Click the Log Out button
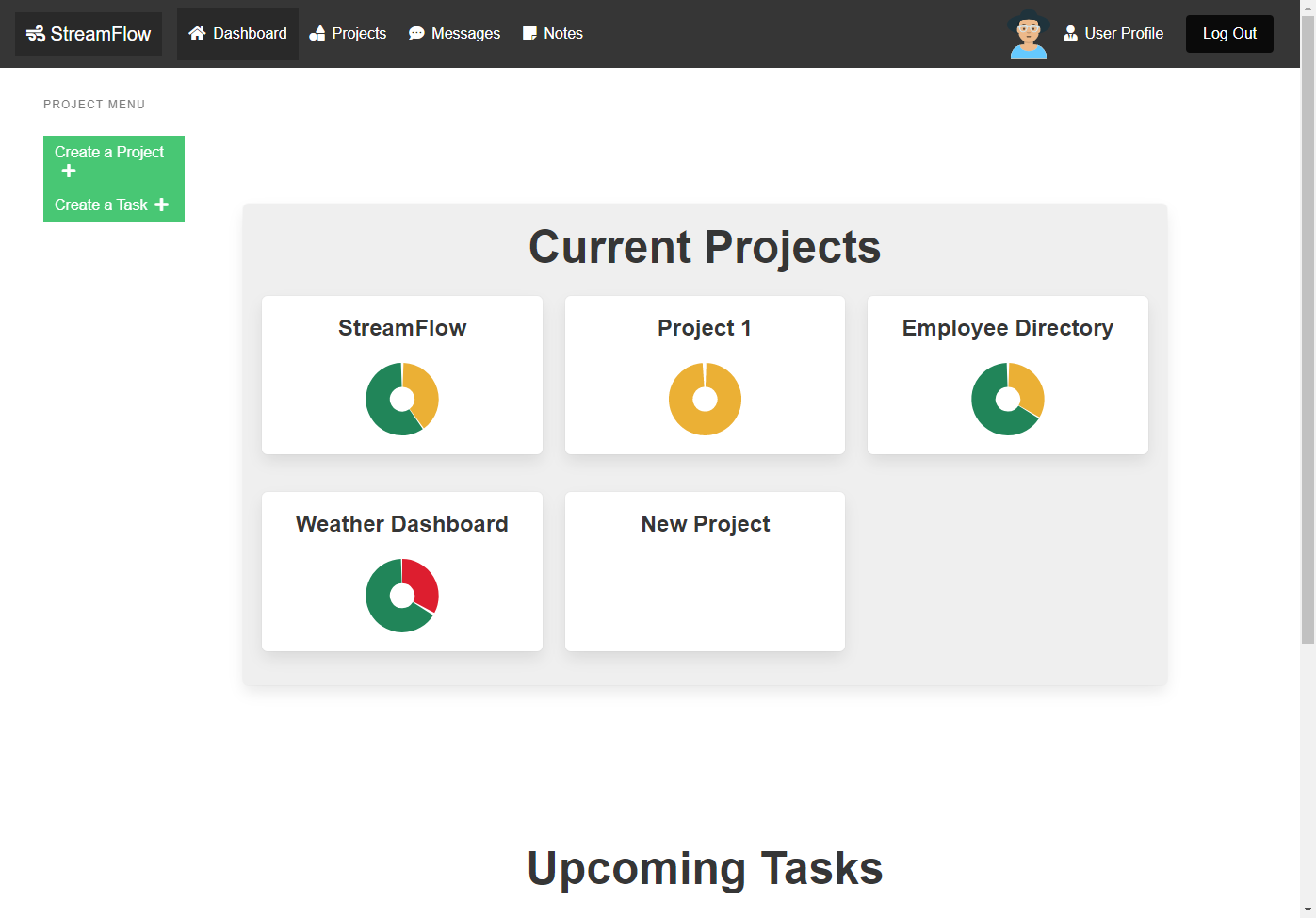Viewport: 1316px width, 918px height. [x=1229, y=34]
